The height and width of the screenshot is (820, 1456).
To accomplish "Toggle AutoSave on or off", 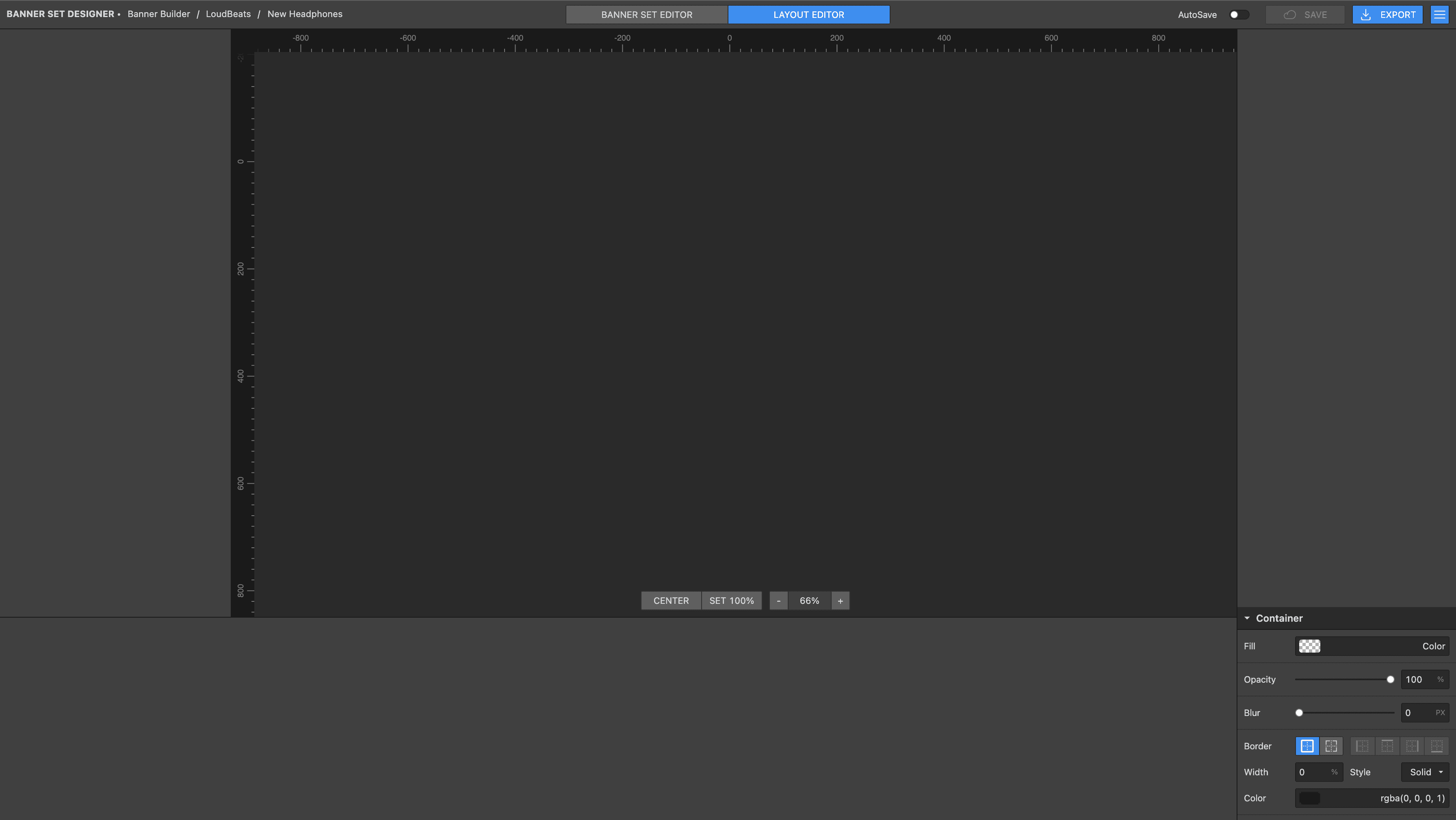I will pyautogui.click(x=1237, y=14).
